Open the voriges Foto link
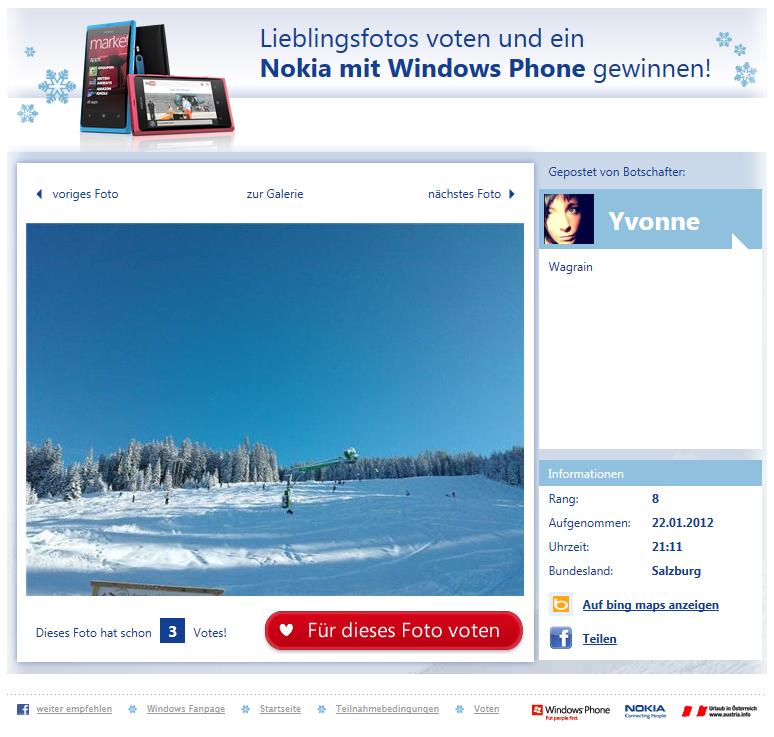The width and height of the screenshot is (774, 737). (85, 194)
